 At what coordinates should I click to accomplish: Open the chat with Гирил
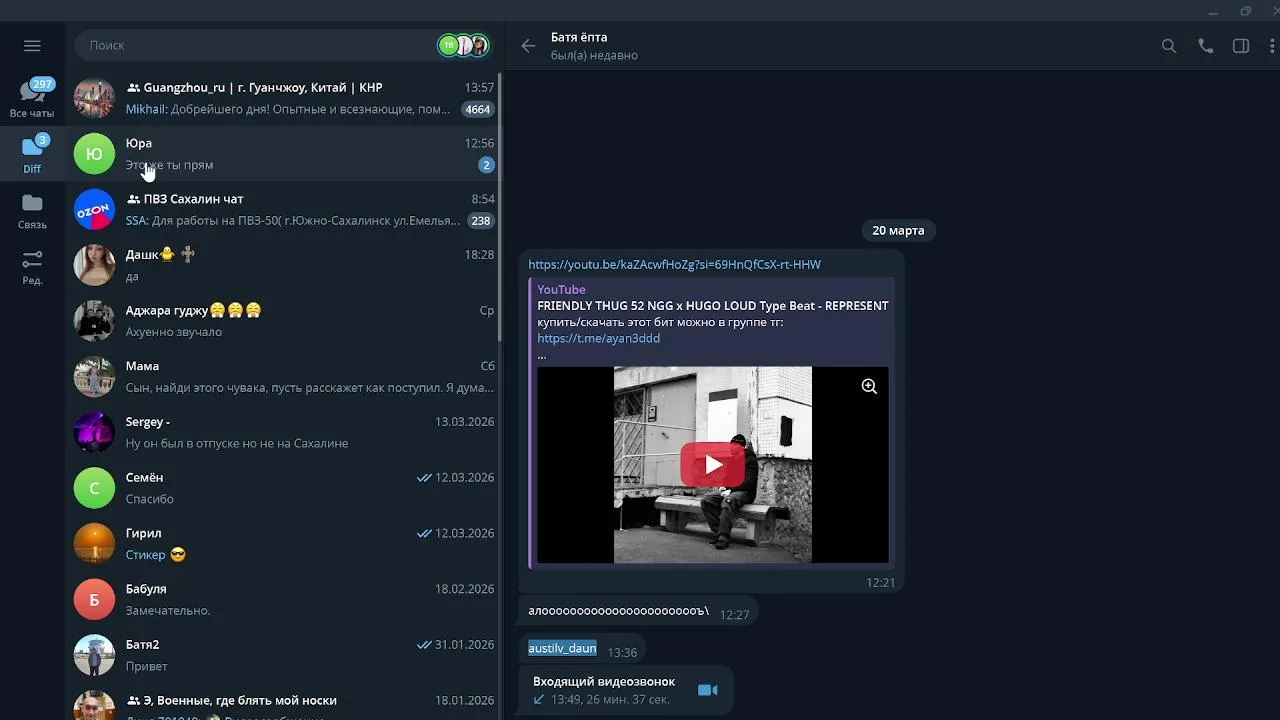point(283,544)
